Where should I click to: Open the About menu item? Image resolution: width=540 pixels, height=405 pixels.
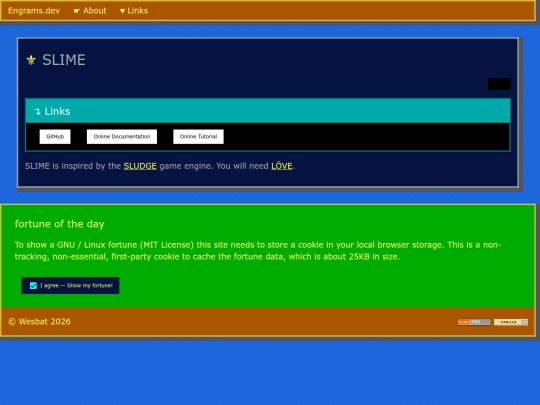pyautogui.click(x=90, y=11)
